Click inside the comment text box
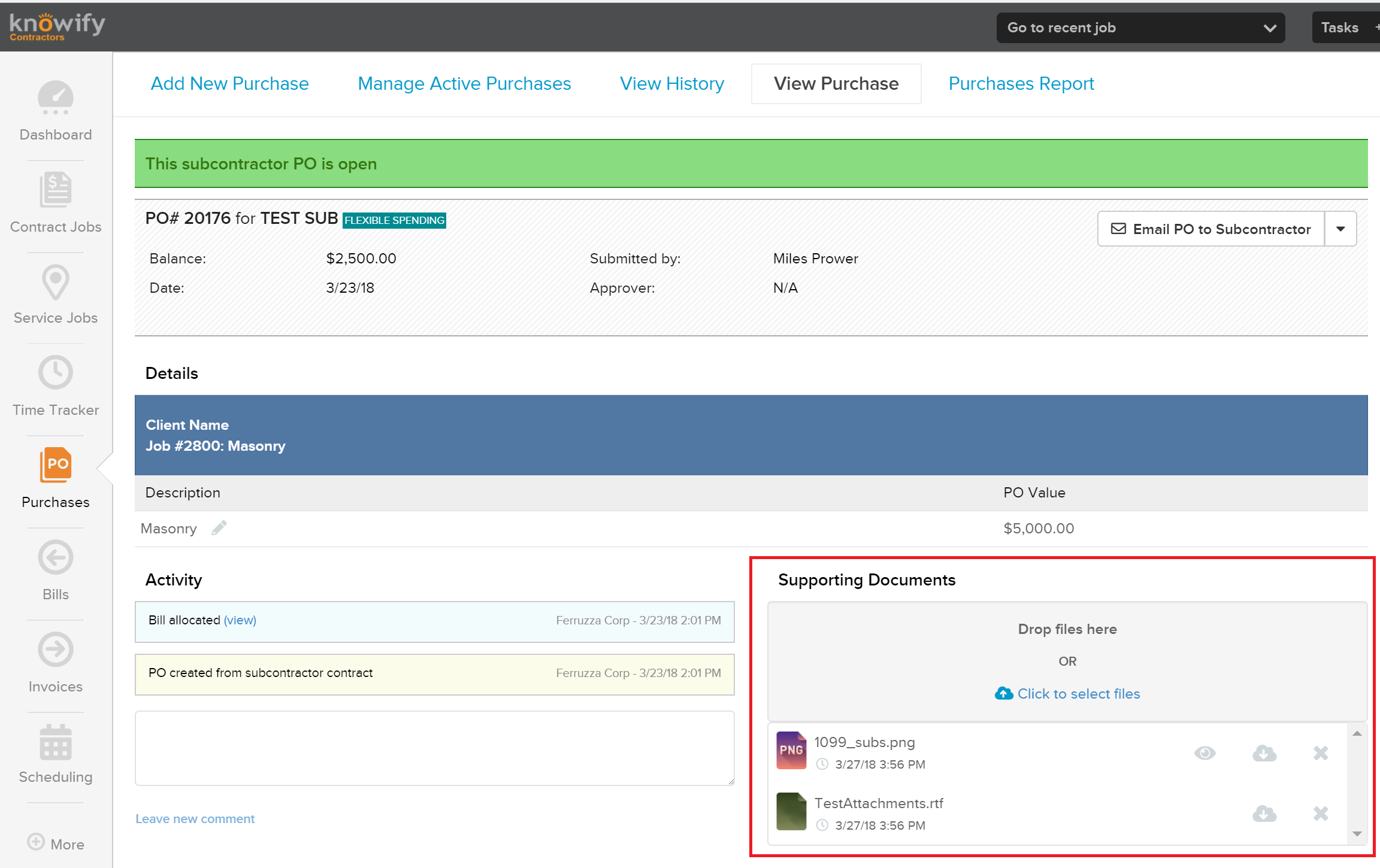Screen dimensions: 1380x868 coord(435,748)
